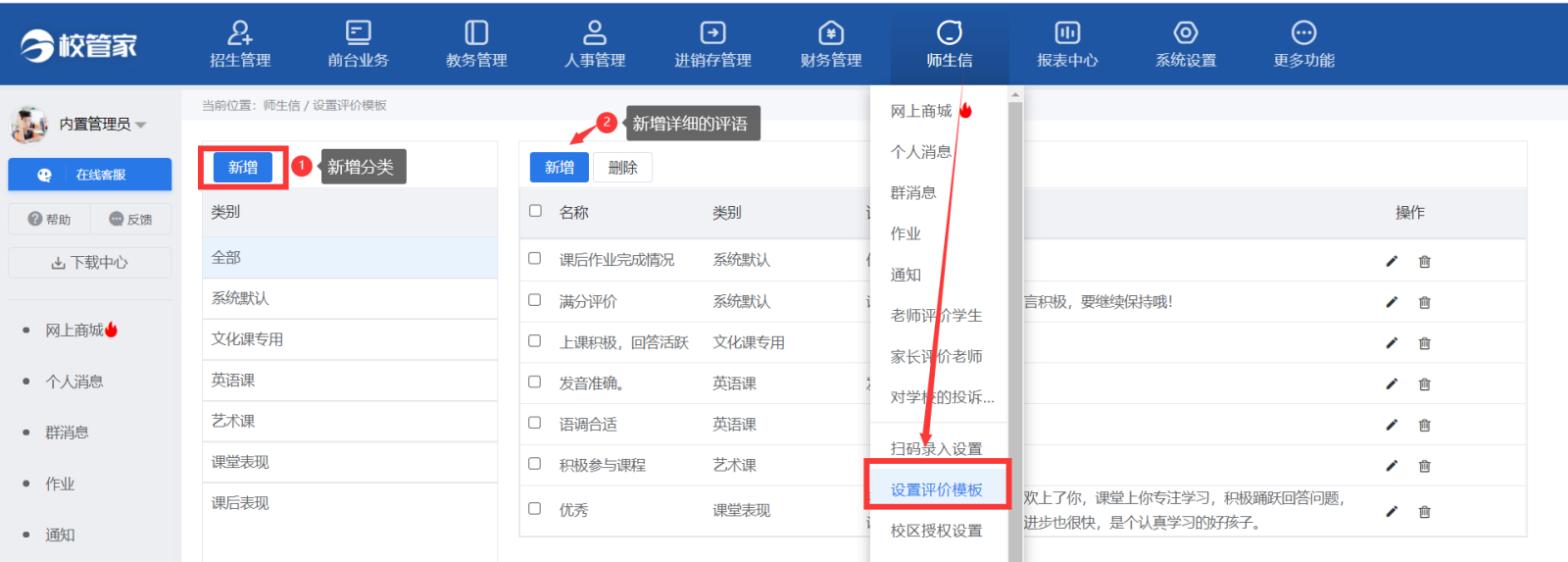This screenshot has width=1568, height=562.
Task: Click the 帮助 help button
Action: 50,220
